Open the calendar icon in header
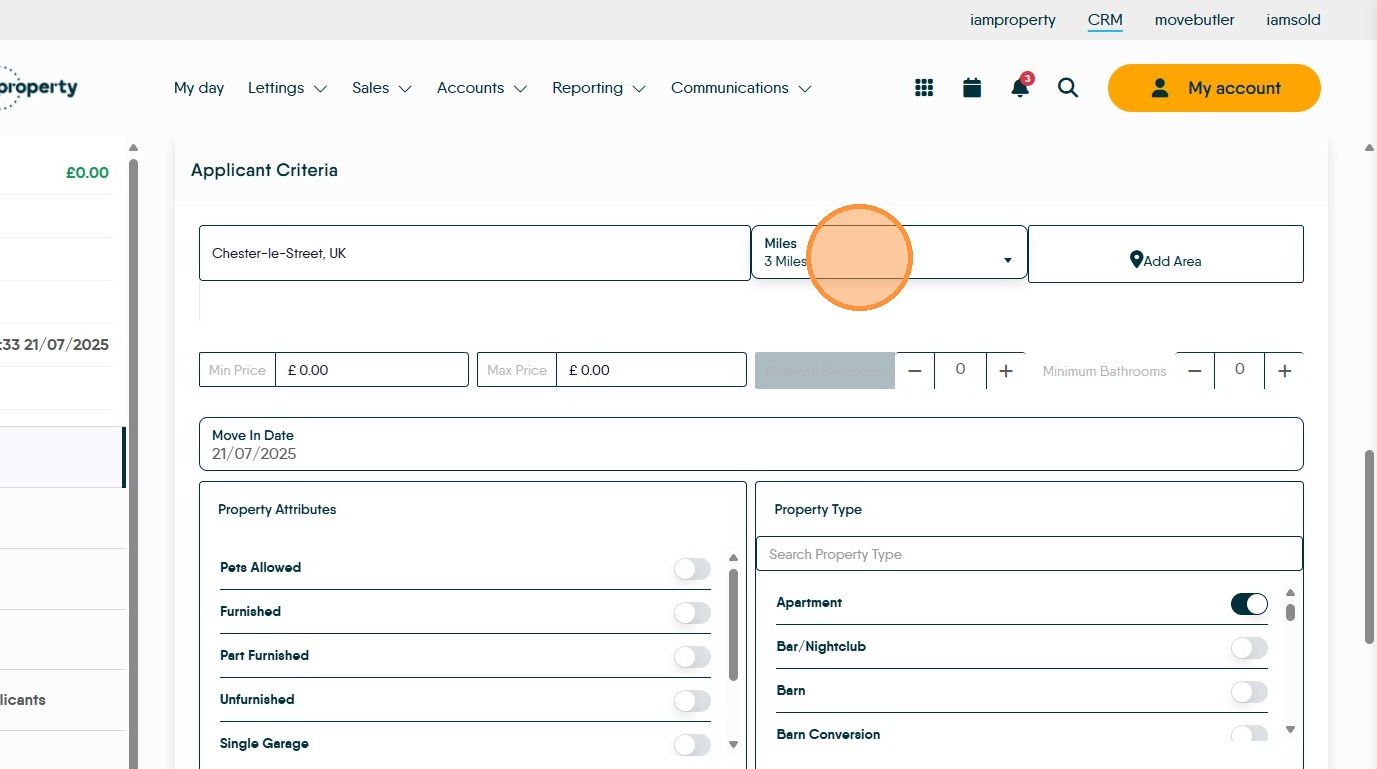This screenshot has height=769, width=1377. click(972, 88)
